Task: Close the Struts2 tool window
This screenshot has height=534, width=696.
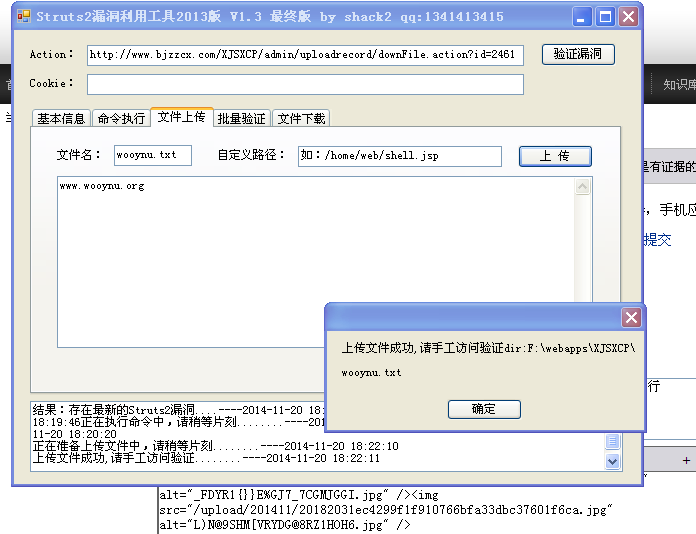Action: tap(629, 17)
